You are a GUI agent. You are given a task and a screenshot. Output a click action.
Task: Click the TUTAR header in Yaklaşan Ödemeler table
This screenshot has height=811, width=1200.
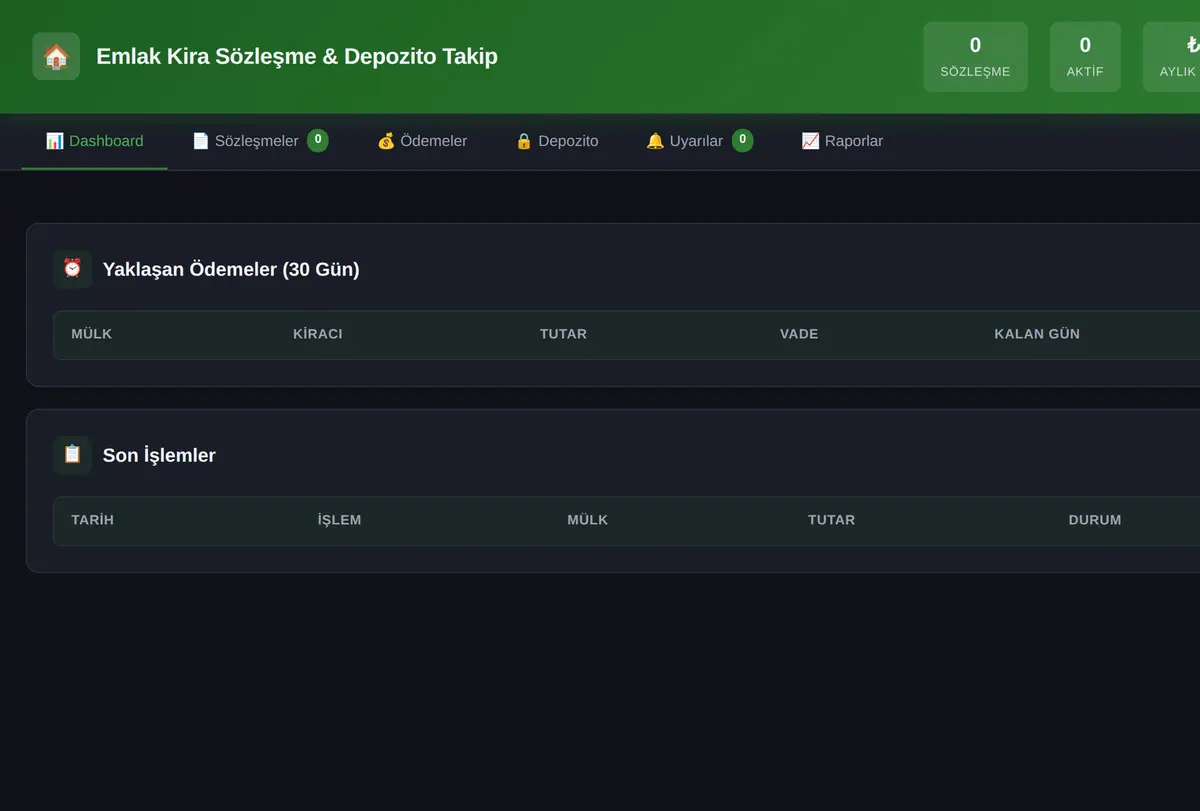tap(564, 334)
